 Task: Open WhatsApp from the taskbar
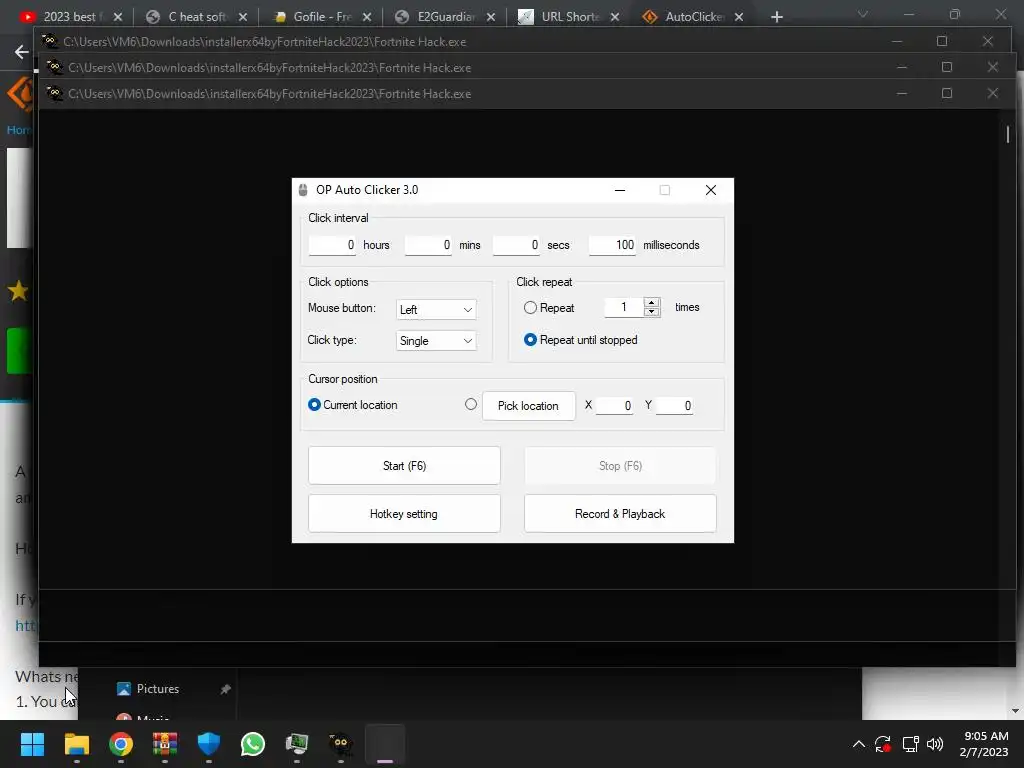(x=253, y=744)
